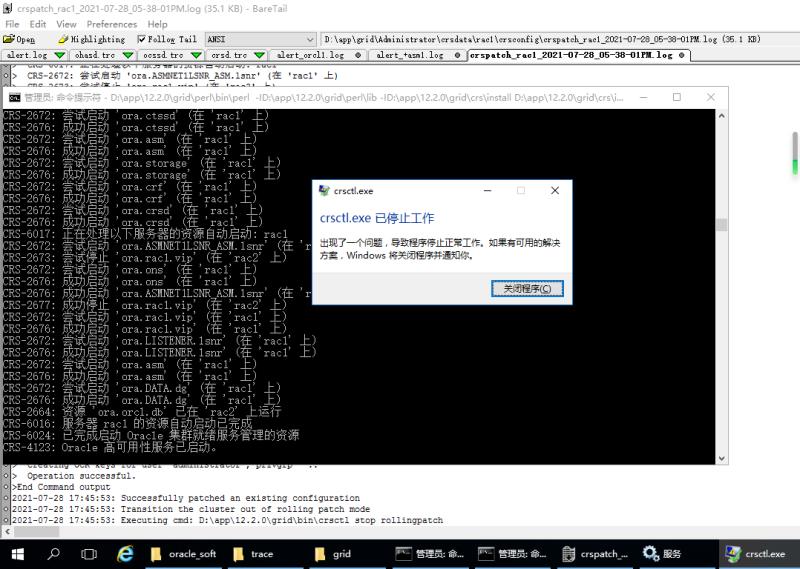Click 'Operation successful.' log line
The width and height of the screenshot is (800, 569).
[82, 476]
